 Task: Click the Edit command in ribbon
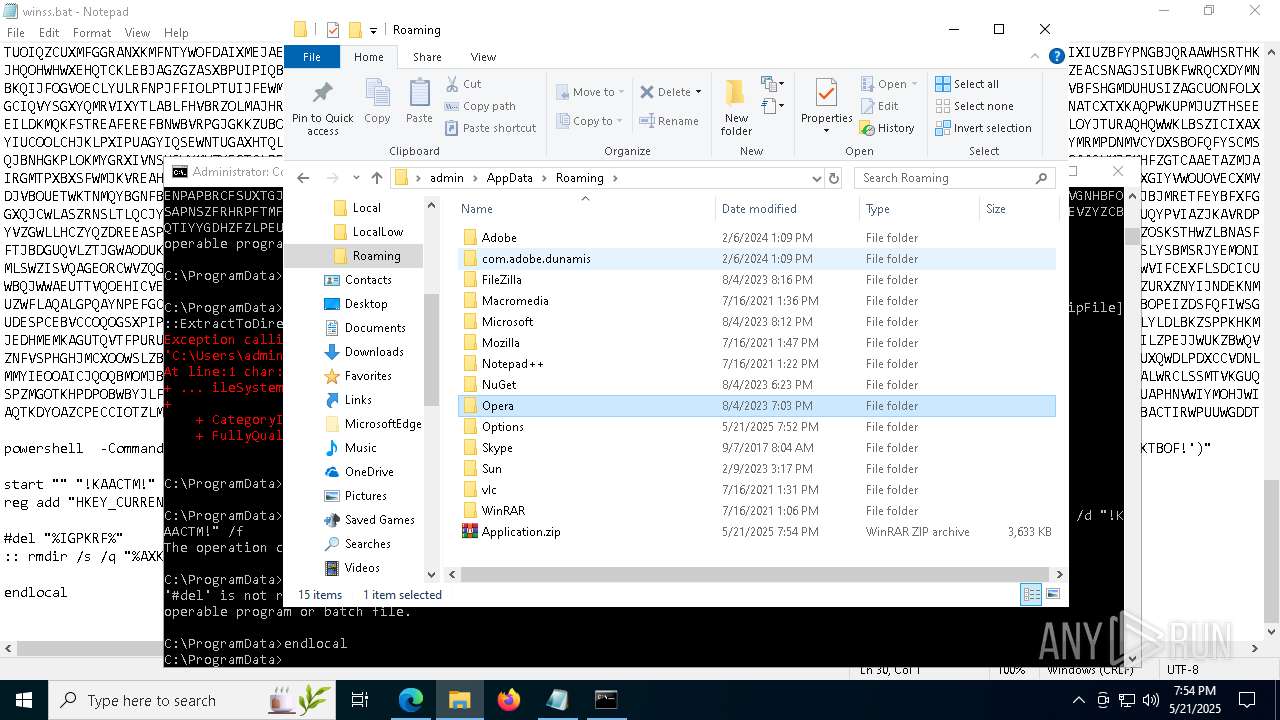pos(879,106)
